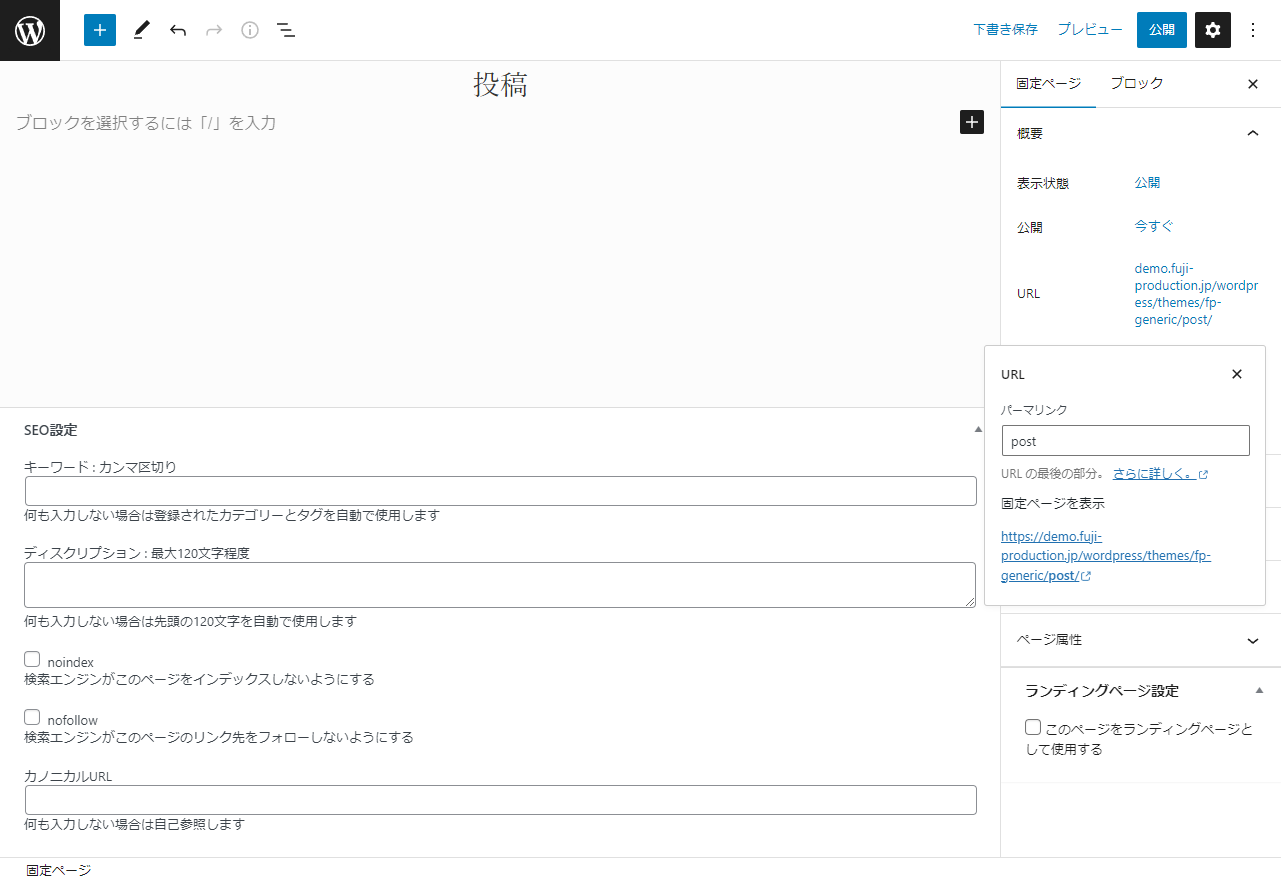Select 固定ページ in the bottom breadcrumb
The width and height of the screenshot is (1281, 882).
point(59,870)
